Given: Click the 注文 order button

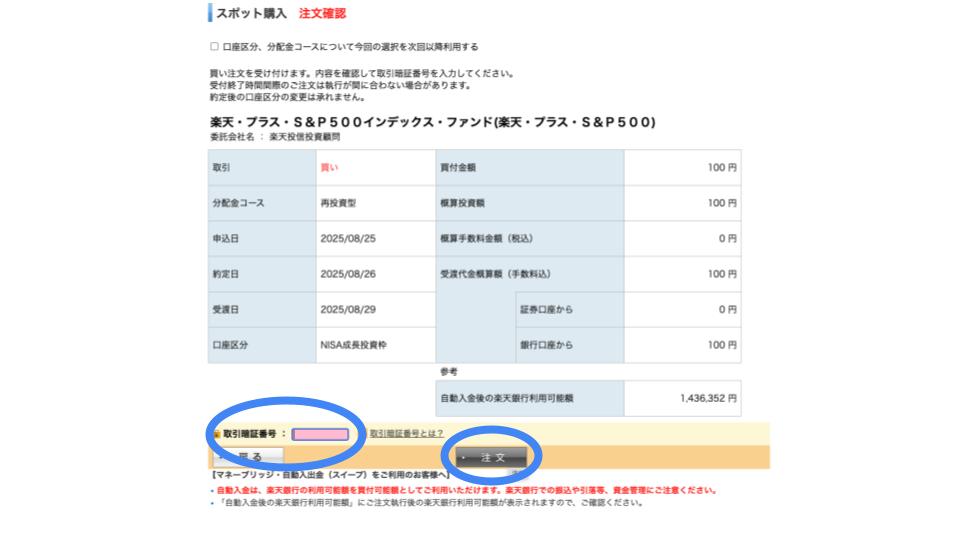Looking at the screenshot, I should [x=491, y=457].
